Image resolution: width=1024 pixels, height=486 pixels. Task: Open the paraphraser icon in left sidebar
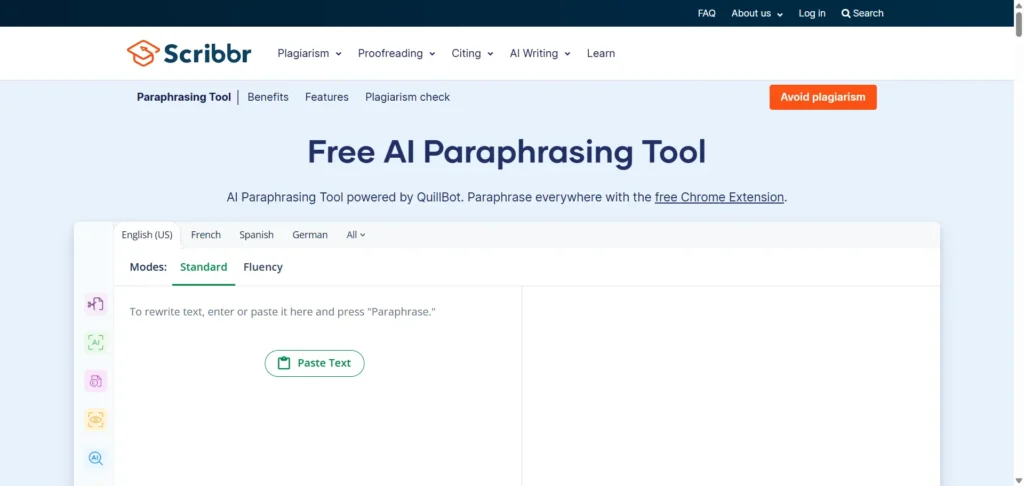(96, 304)
